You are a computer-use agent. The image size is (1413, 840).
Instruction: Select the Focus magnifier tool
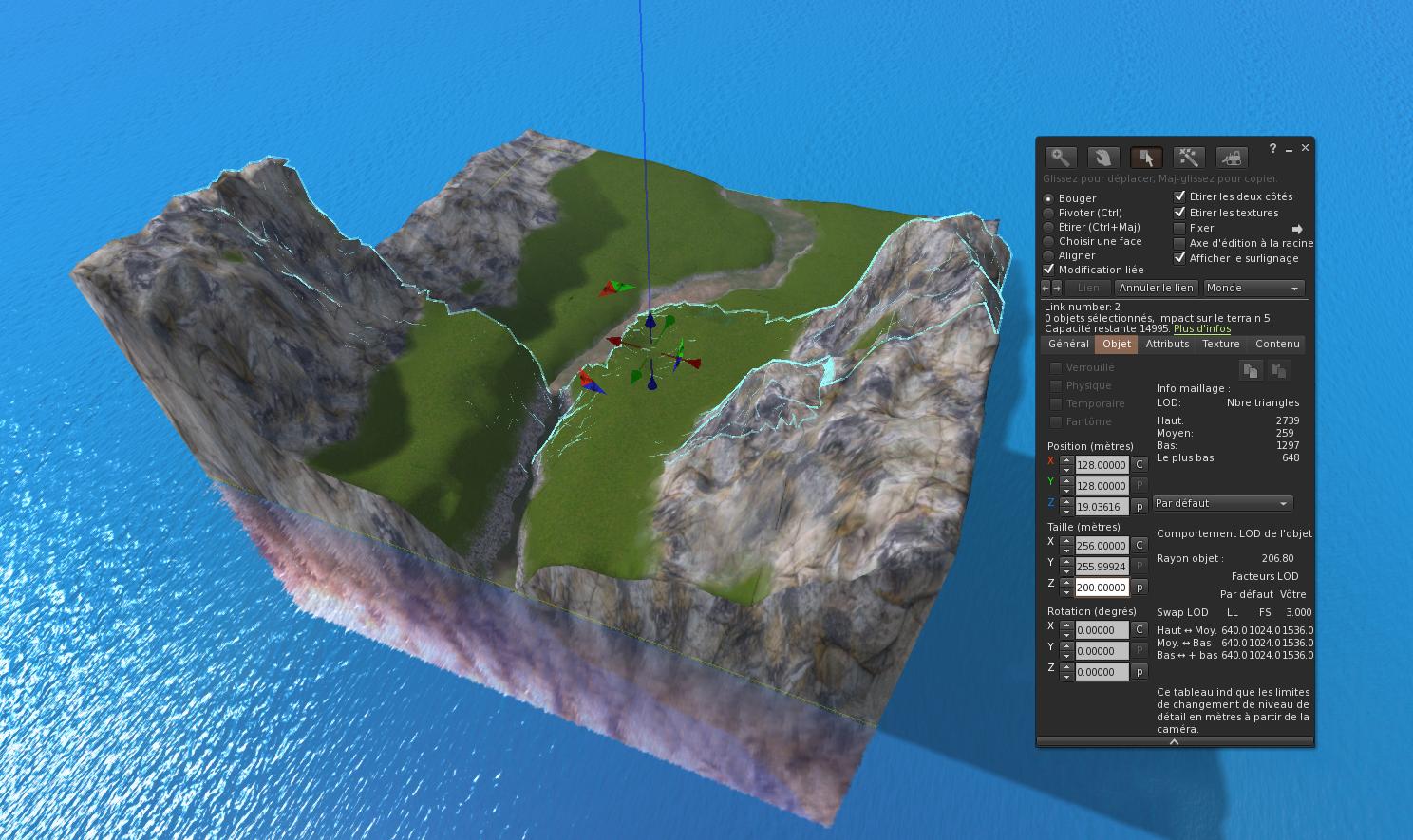click(1060, 158)
